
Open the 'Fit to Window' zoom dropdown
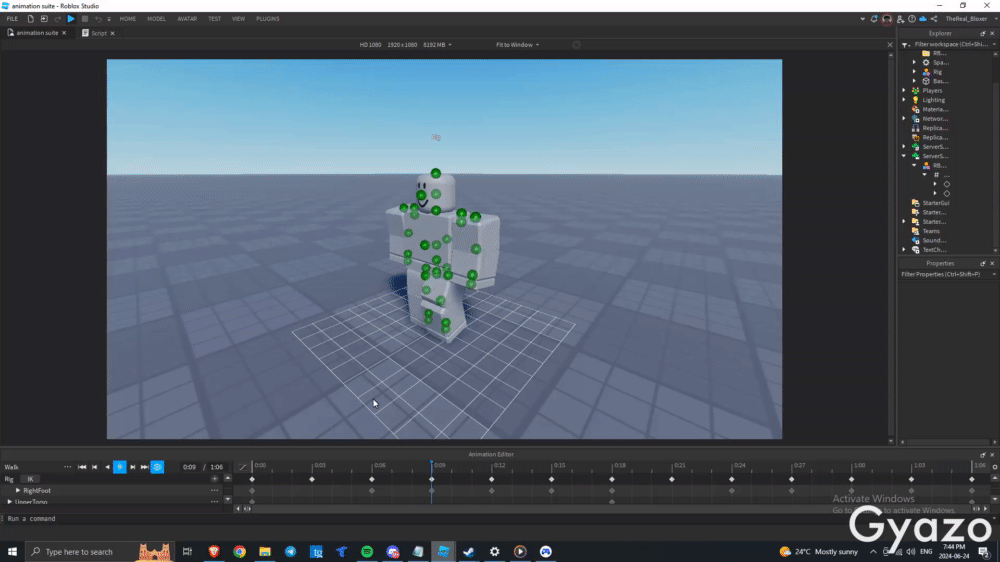517,45
